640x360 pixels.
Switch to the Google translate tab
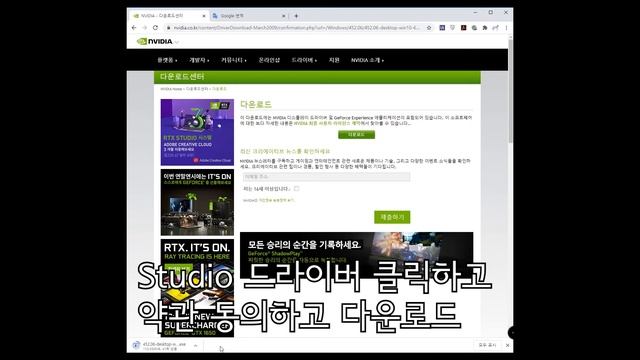pyautogui.click(x=249, y=16)
